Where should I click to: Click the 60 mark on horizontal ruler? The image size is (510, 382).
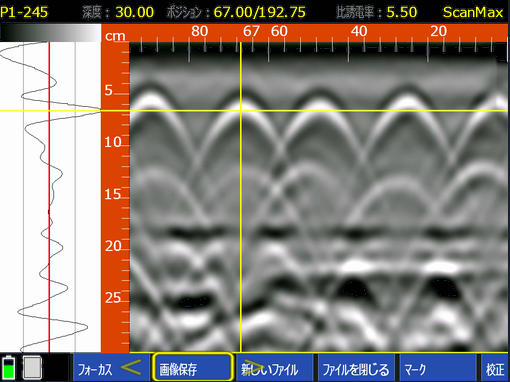(x=279, y=31)
